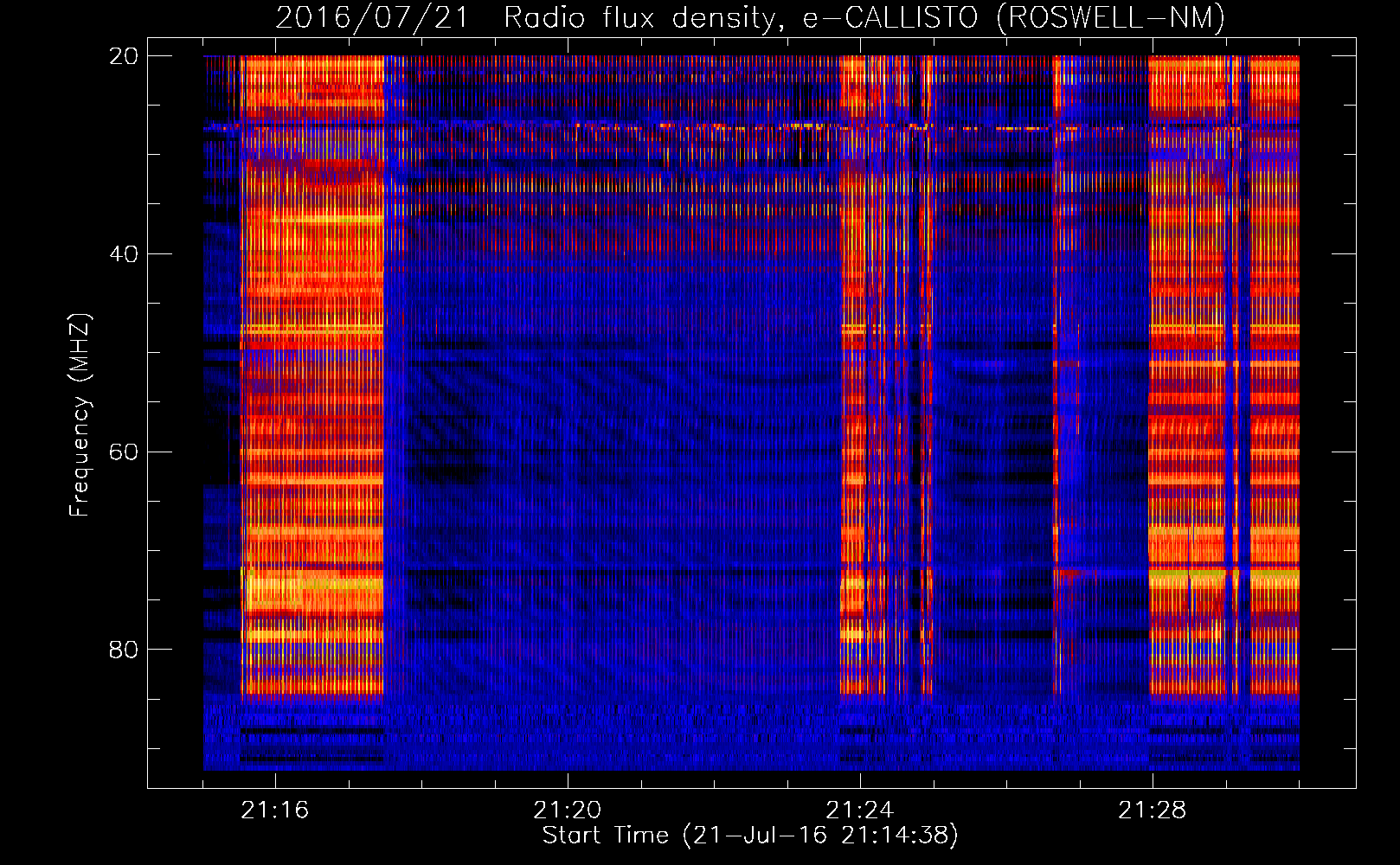
Task: Click the 20 MHz frequency tick label
Action: coord(124,56)
